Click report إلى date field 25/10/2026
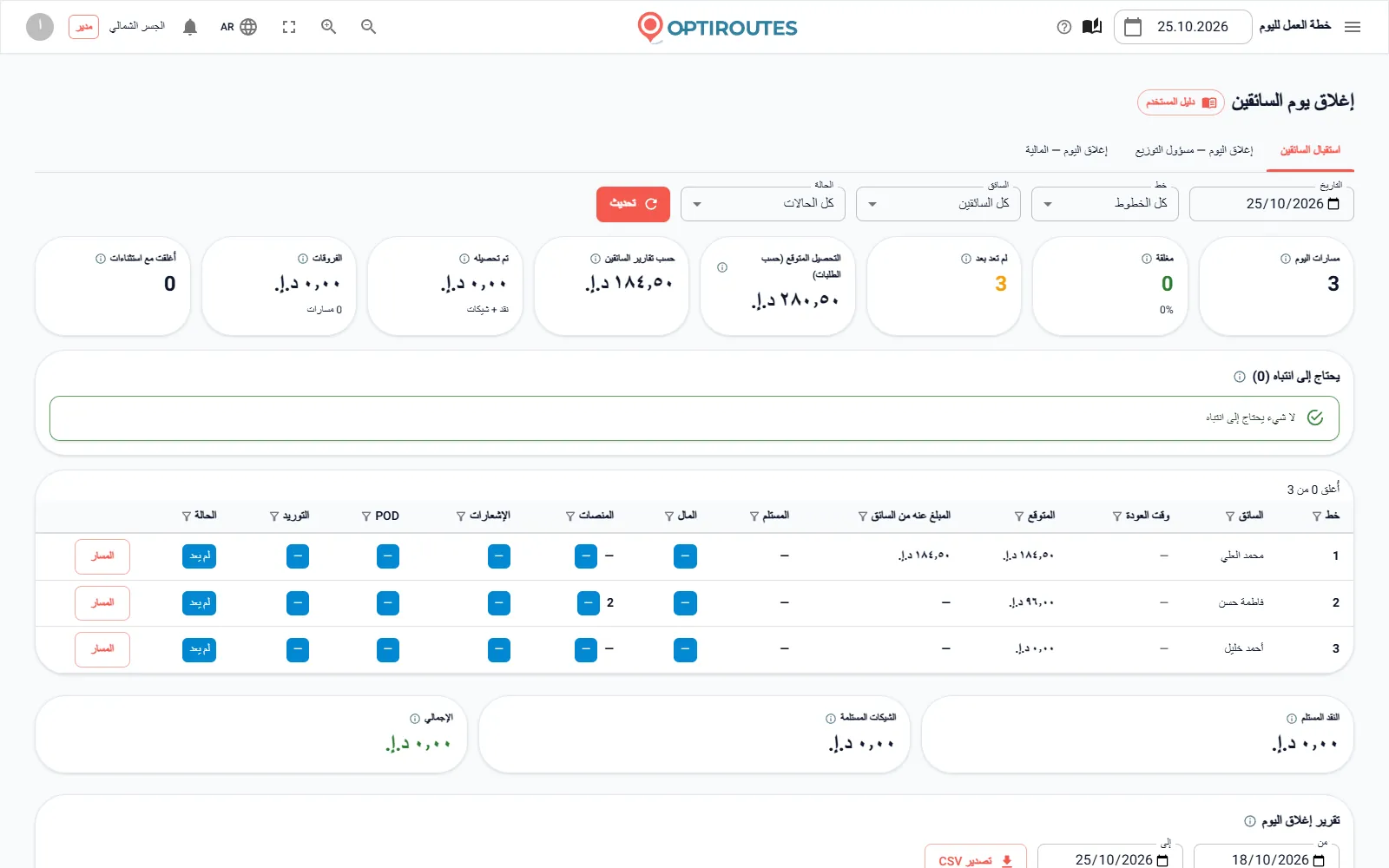 [x=1110, y=859]
